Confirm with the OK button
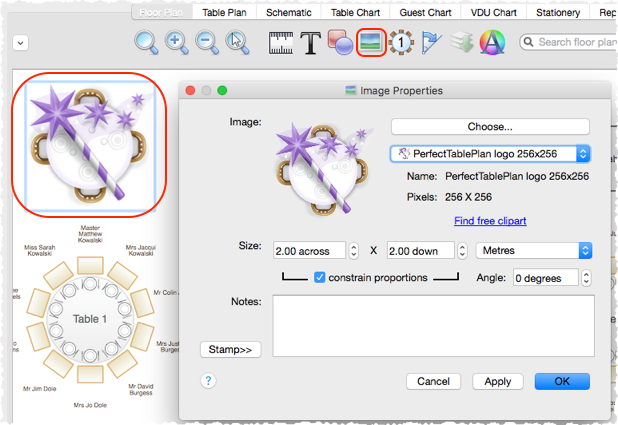The width and height of the screenshot is (618, 425). coord(562,381)
